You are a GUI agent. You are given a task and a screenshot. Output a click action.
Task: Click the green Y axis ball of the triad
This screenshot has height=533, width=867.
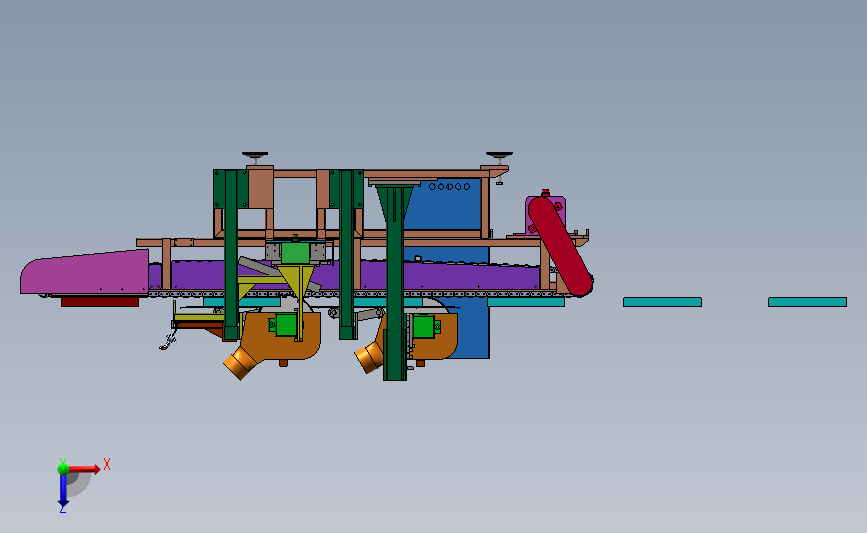(x=63, y=469)
